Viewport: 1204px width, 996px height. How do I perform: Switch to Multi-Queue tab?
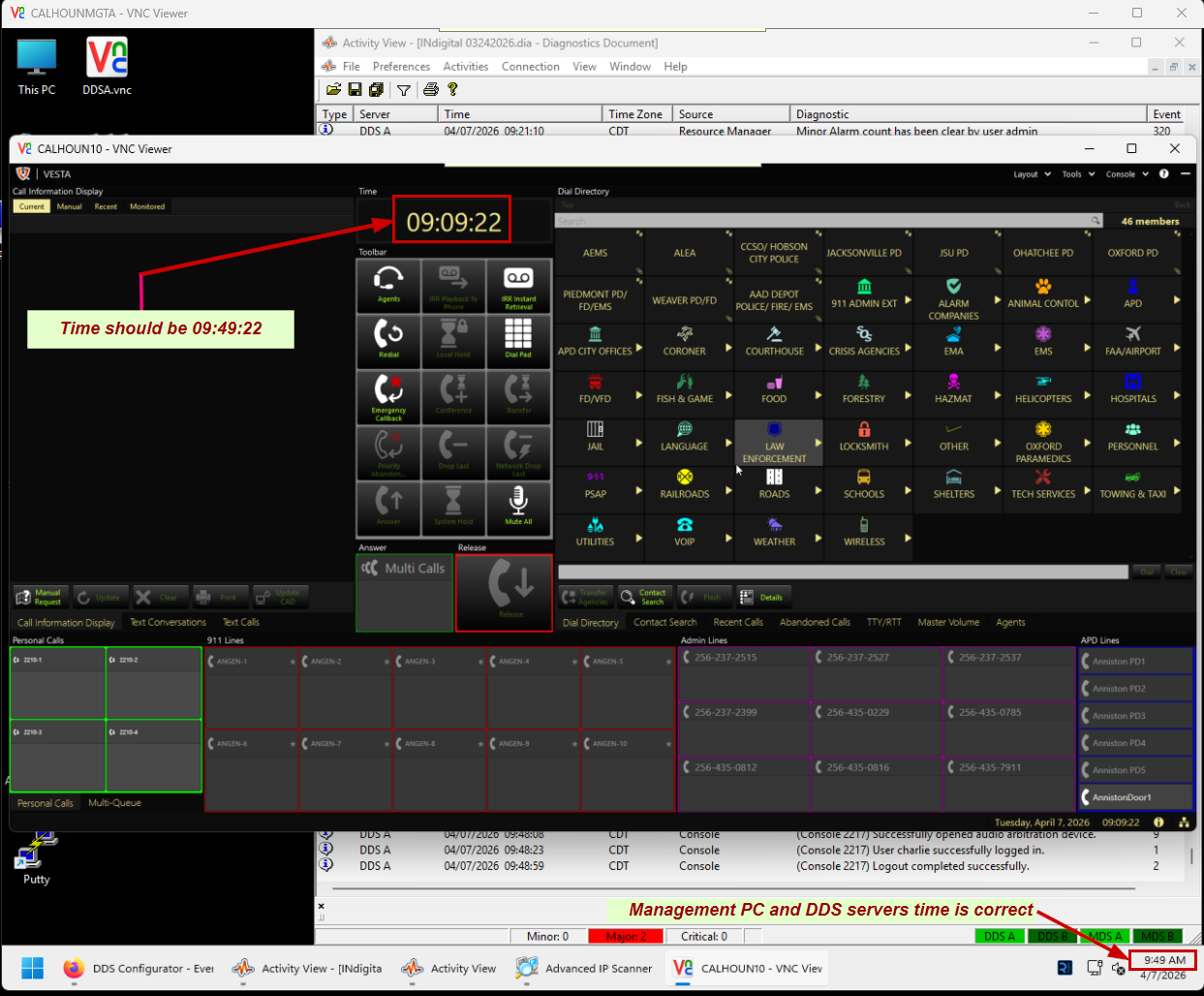pyautogui.click(x=114, y=802)
